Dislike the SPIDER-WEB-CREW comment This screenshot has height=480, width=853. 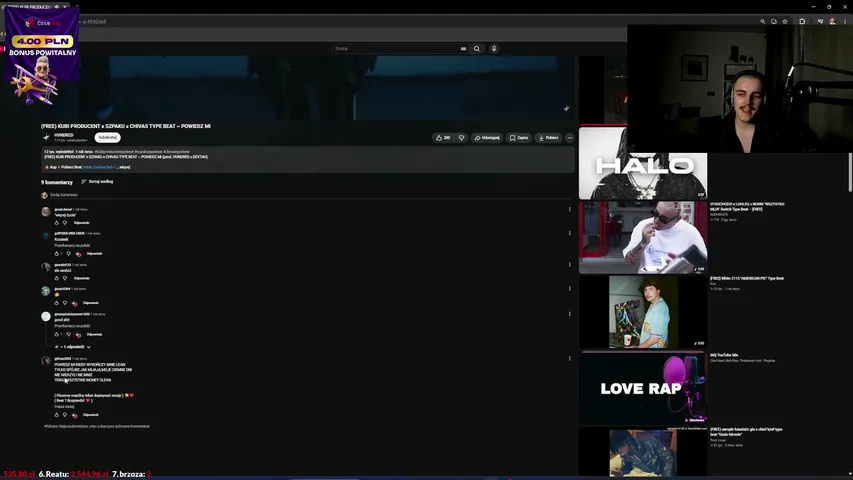(69, 254)
